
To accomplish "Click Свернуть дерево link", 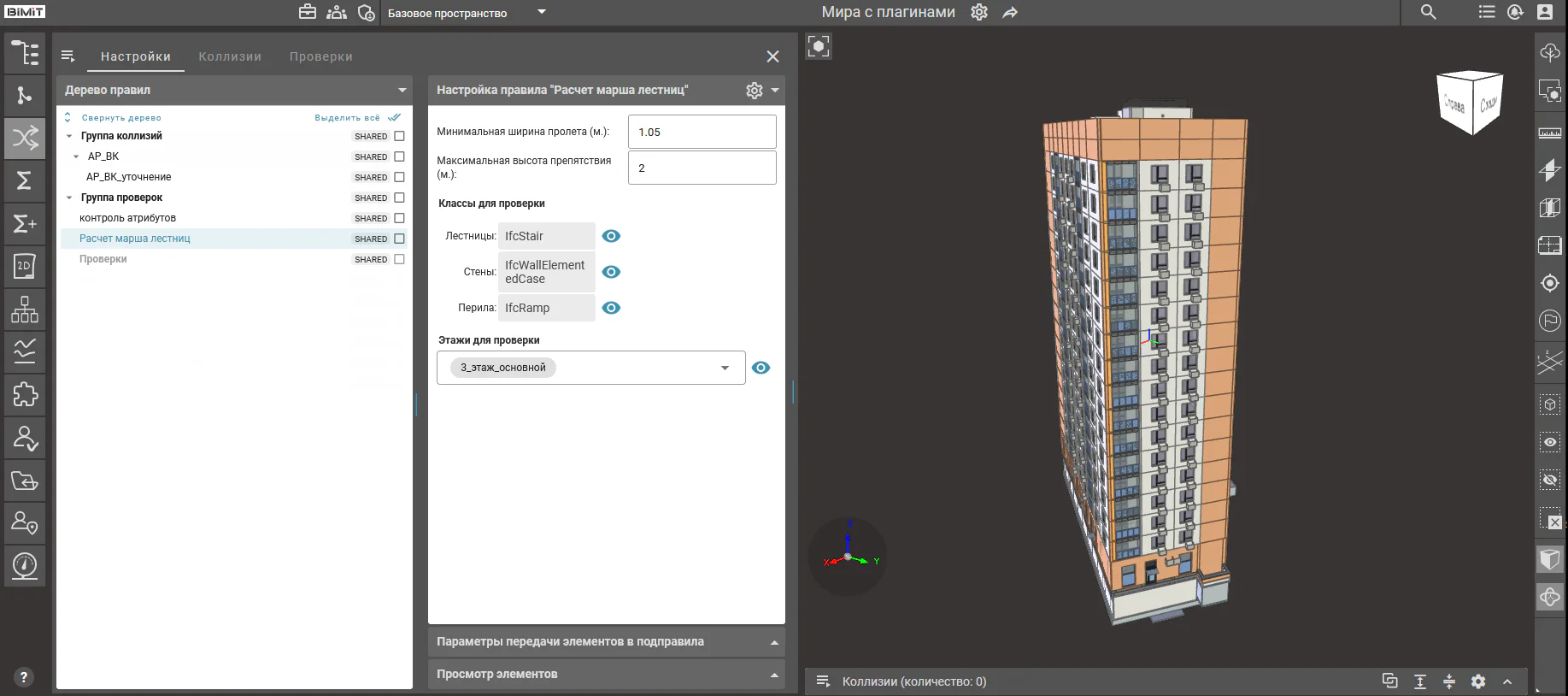I will click(121, 118).
